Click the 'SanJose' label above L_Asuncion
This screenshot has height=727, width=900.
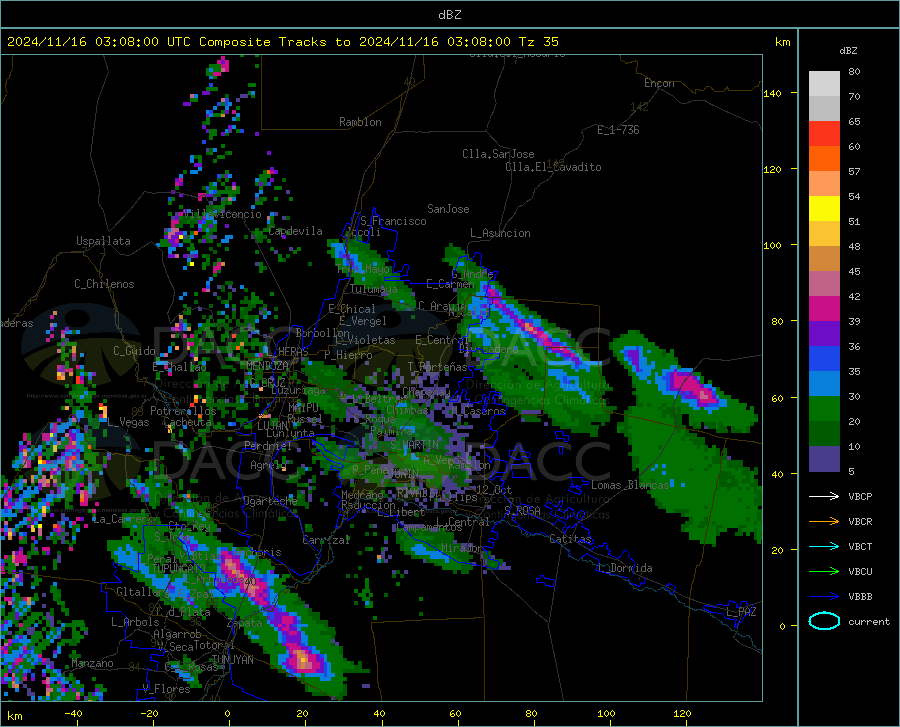(448, 209)
